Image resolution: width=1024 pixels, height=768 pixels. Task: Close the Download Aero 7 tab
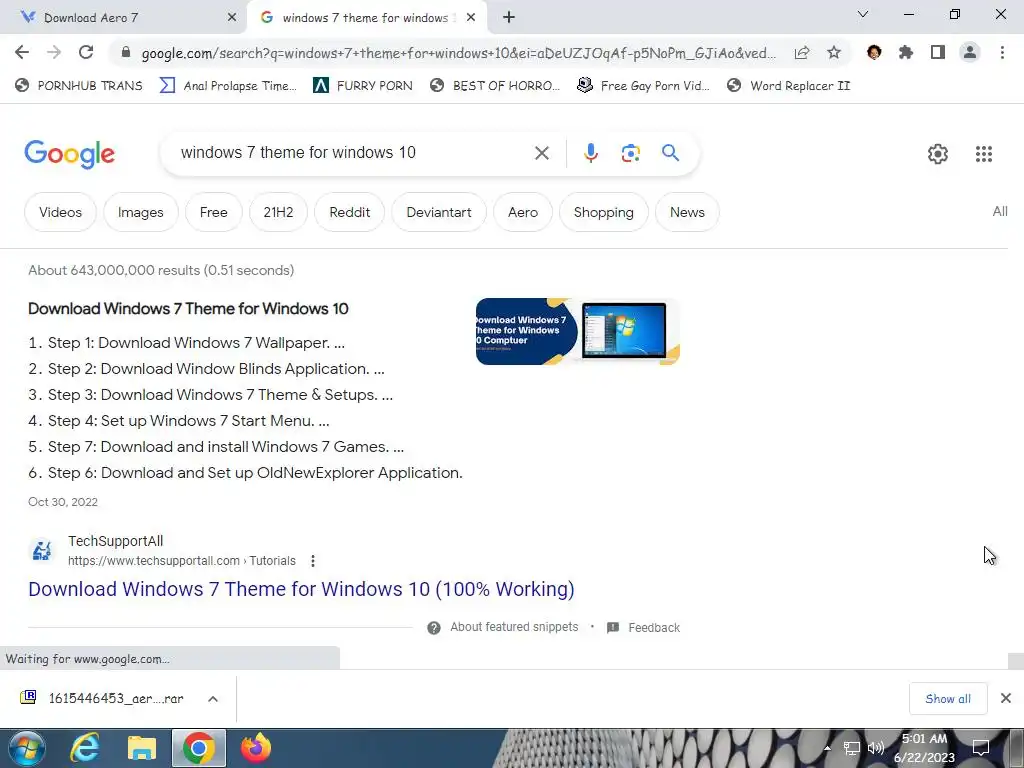pos(232,18)
